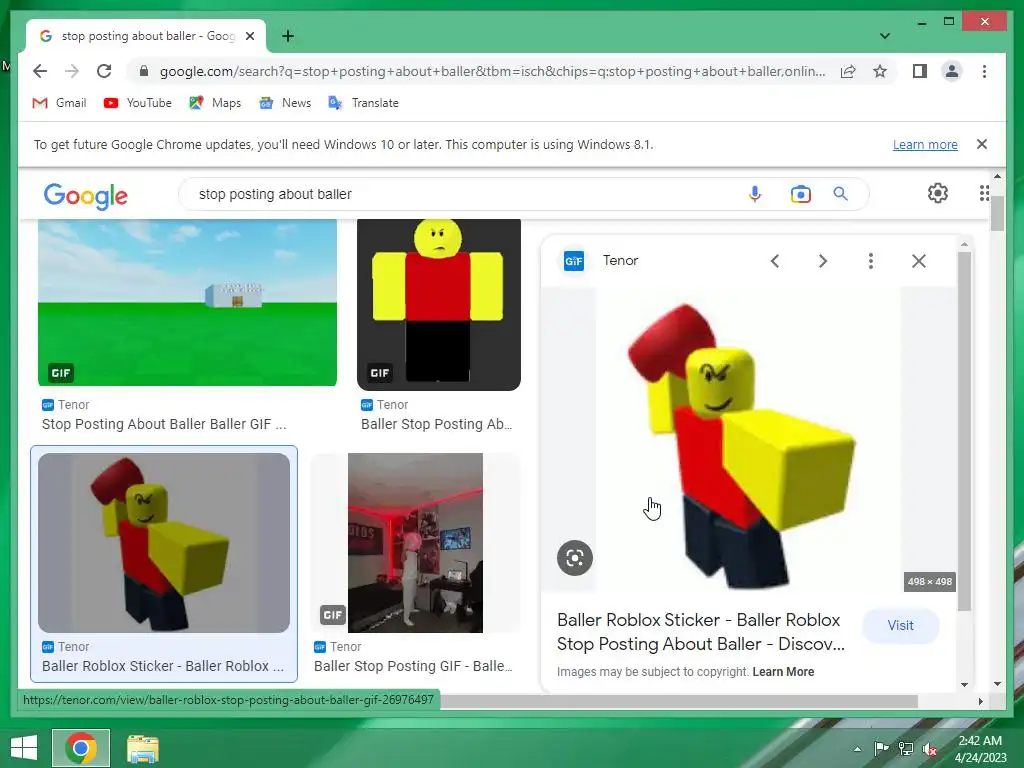This screenshot has width=1024, height=768.
Task: Open News bookmark
Action: tap(285, 103)
